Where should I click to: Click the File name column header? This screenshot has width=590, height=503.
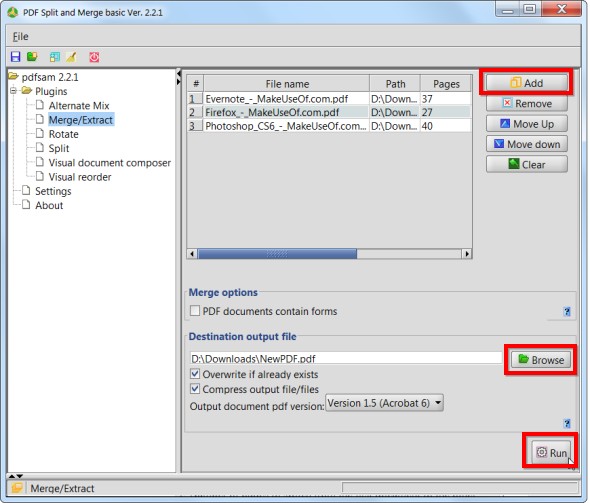pos(287,84)
